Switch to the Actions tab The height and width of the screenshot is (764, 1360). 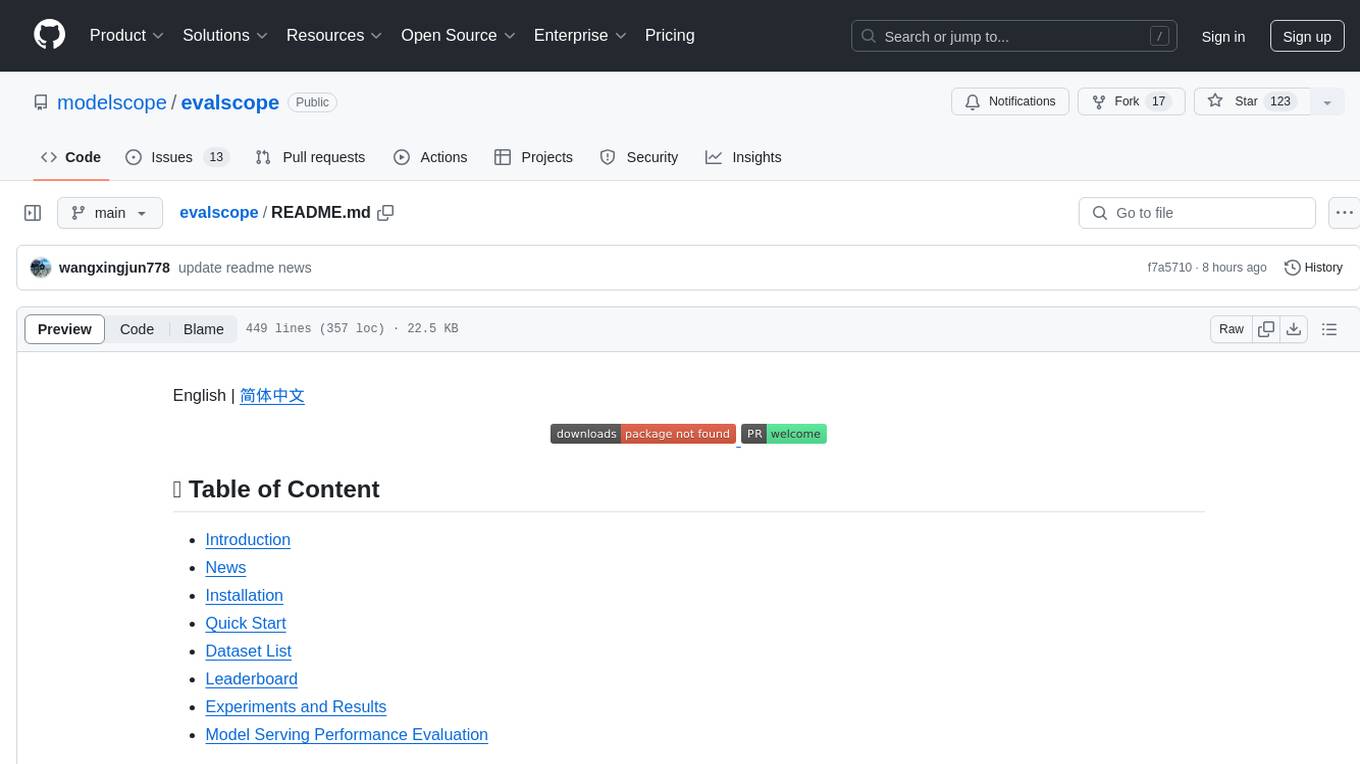click(430, 157)
